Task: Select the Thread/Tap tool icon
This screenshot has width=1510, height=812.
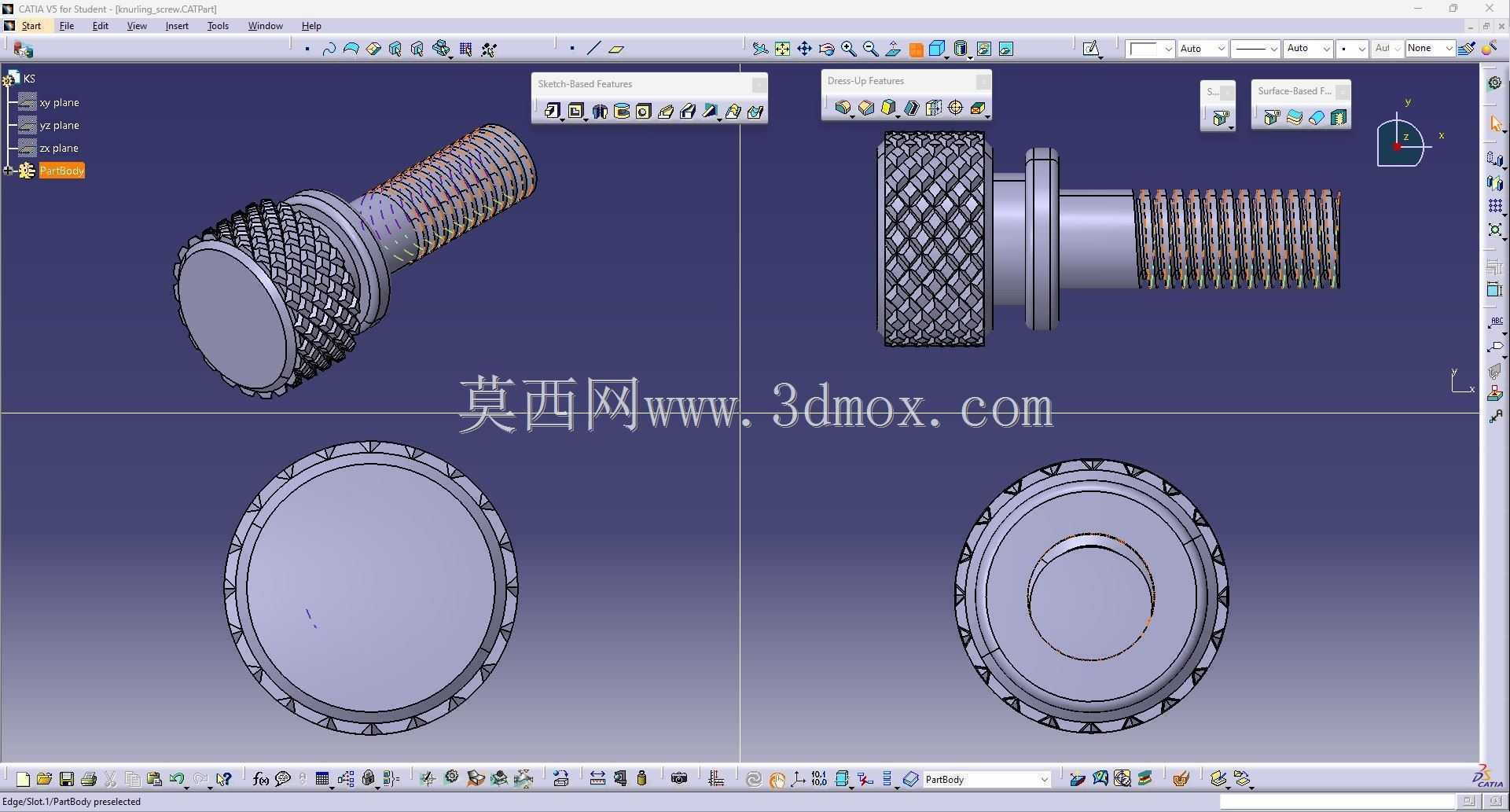Action: [x=956, y=108]
